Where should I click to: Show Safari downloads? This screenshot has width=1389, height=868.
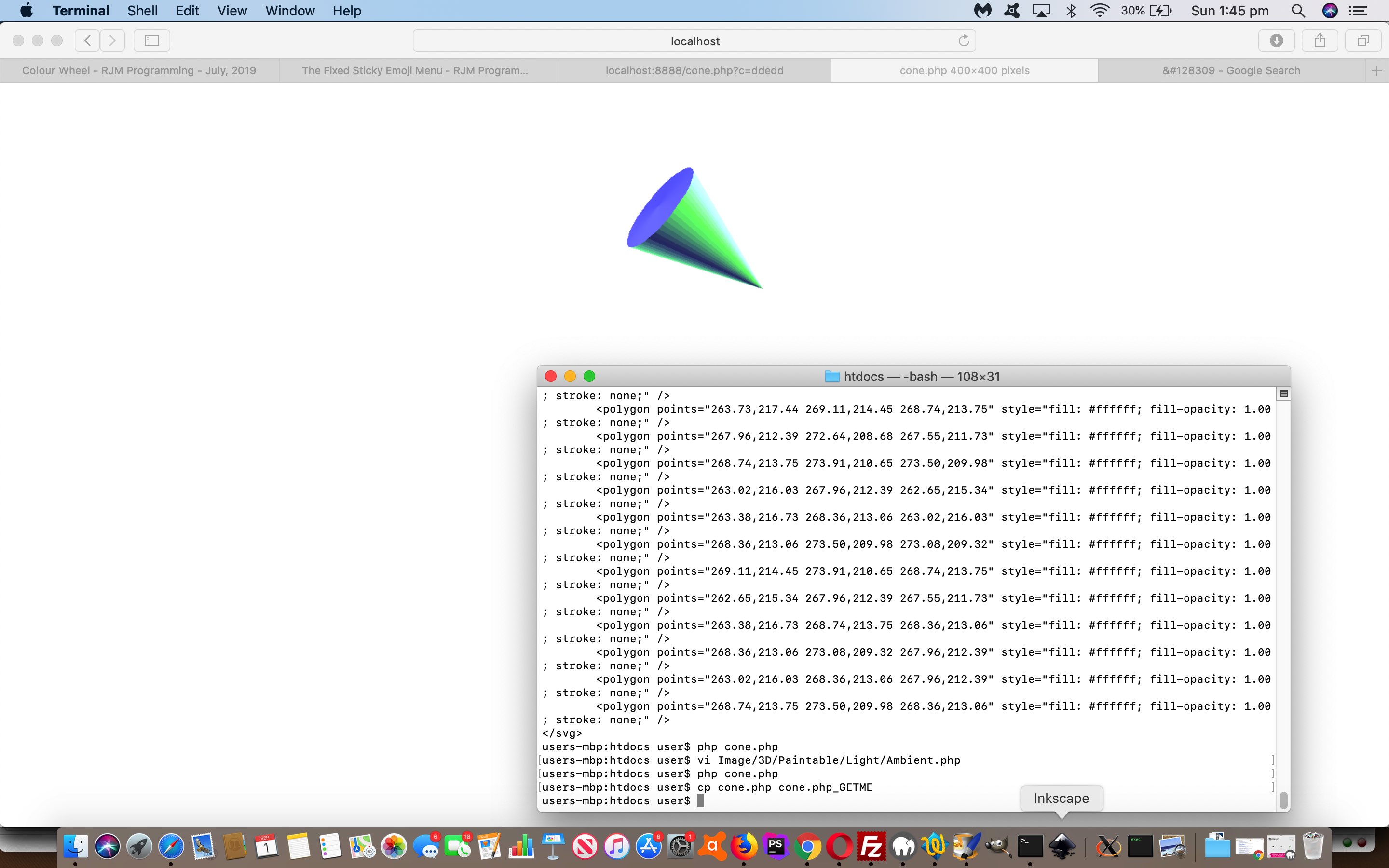(x=1276, y=40)
